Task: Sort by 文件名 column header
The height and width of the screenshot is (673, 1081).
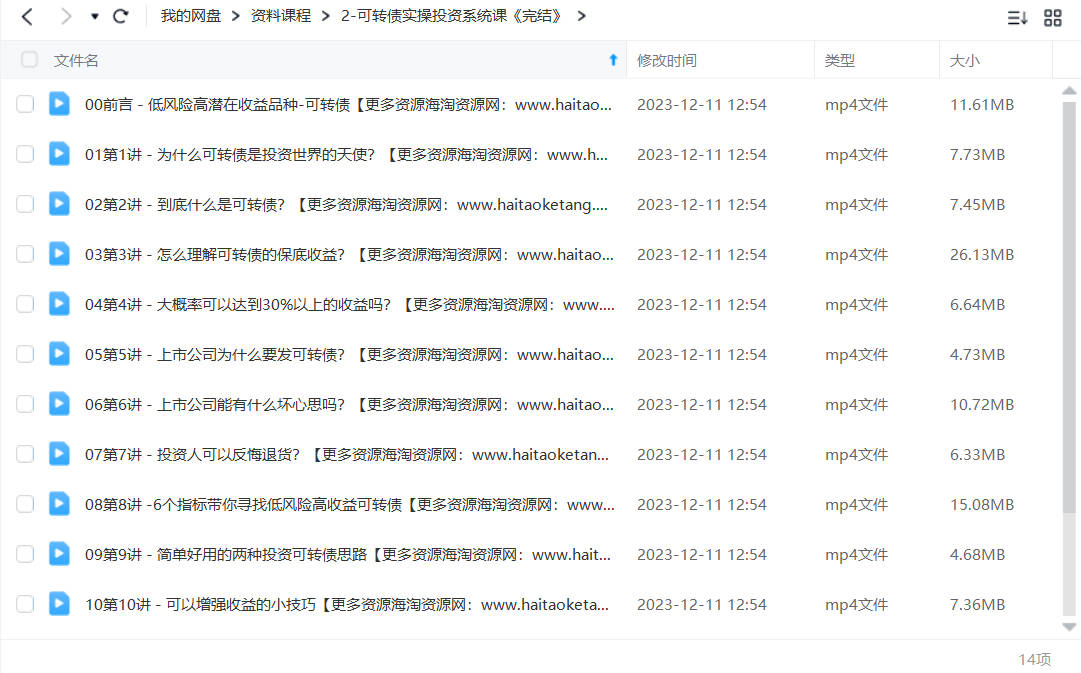Action: (x=76, y=61)
